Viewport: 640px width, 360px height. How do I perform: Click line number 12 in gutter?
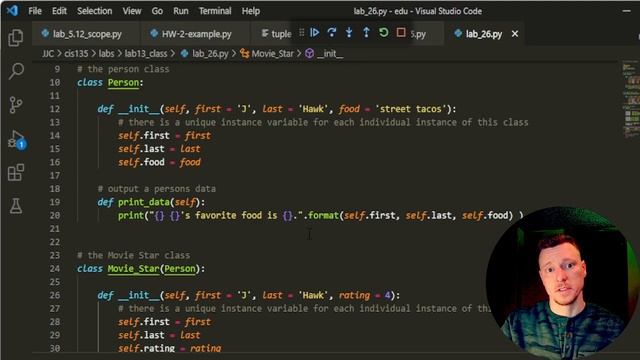[x=55, y=109]
